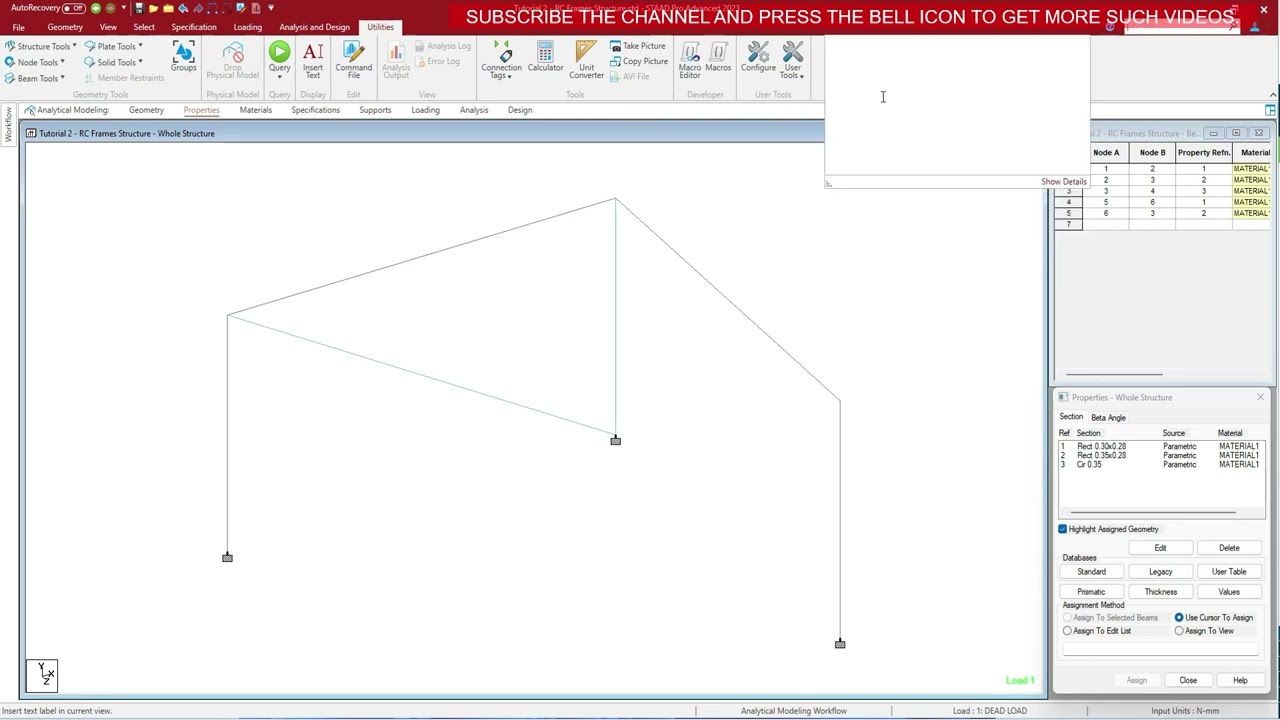Switch to Beta Angle tab in Properties
Viewport: 1280px width, 720px height.
(x=1108, y=418)
